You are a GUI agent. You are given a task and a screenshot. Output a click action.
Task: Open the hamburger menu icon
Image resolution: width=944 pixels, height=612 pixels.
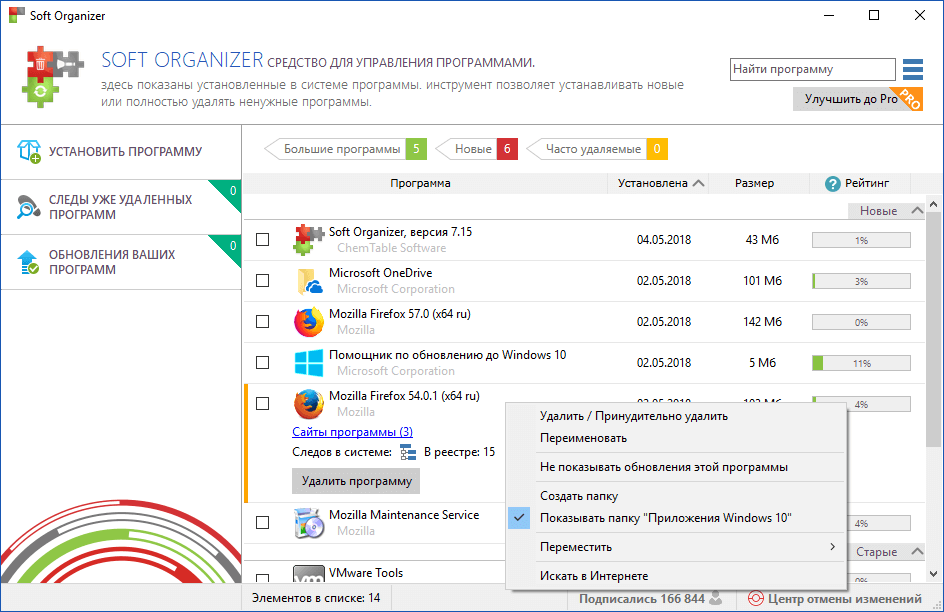(x=913, y=69)
